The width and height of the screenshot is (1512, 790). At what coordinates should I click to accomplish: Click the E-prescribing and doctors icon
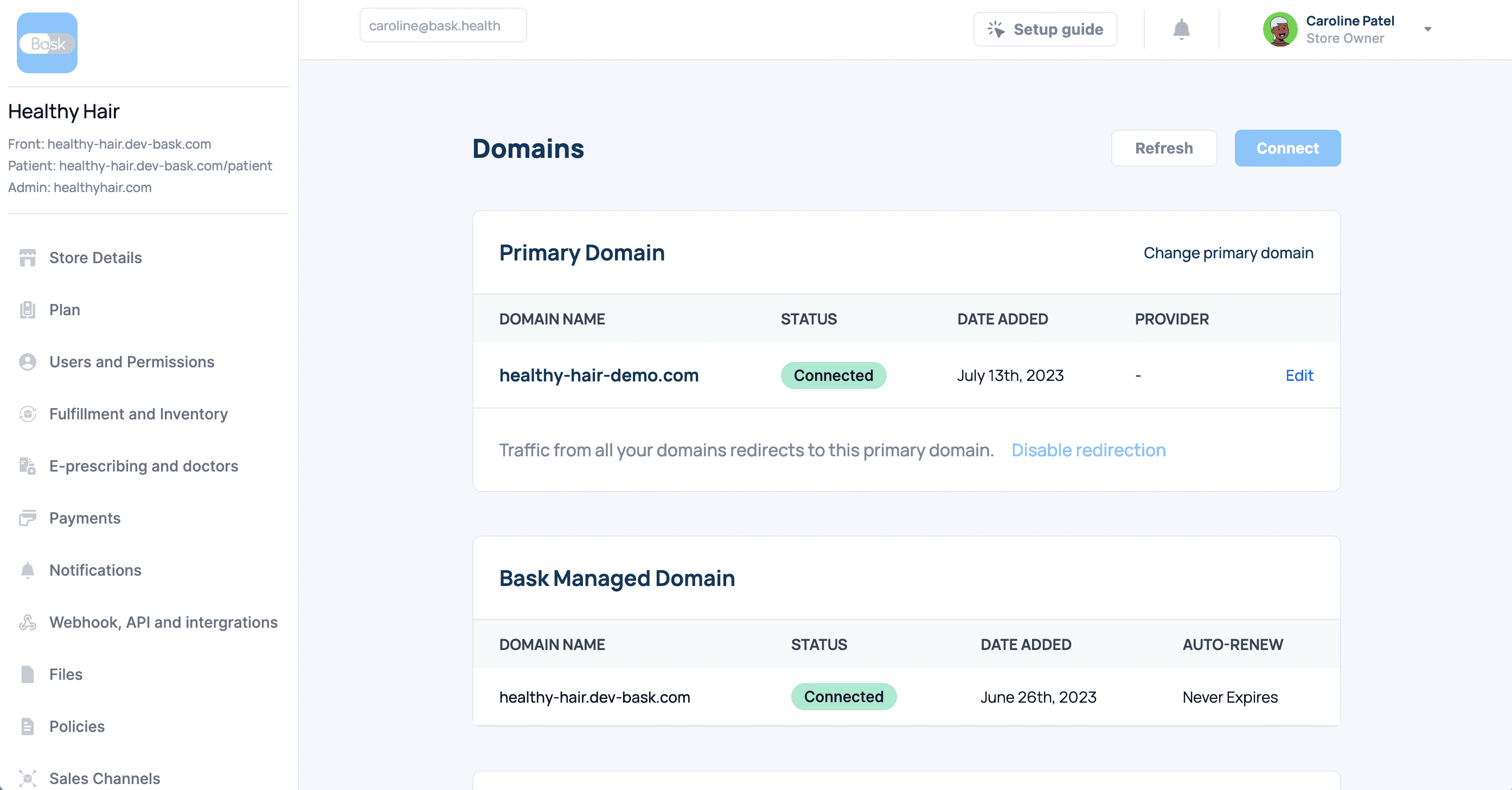[x=28, y=467]
